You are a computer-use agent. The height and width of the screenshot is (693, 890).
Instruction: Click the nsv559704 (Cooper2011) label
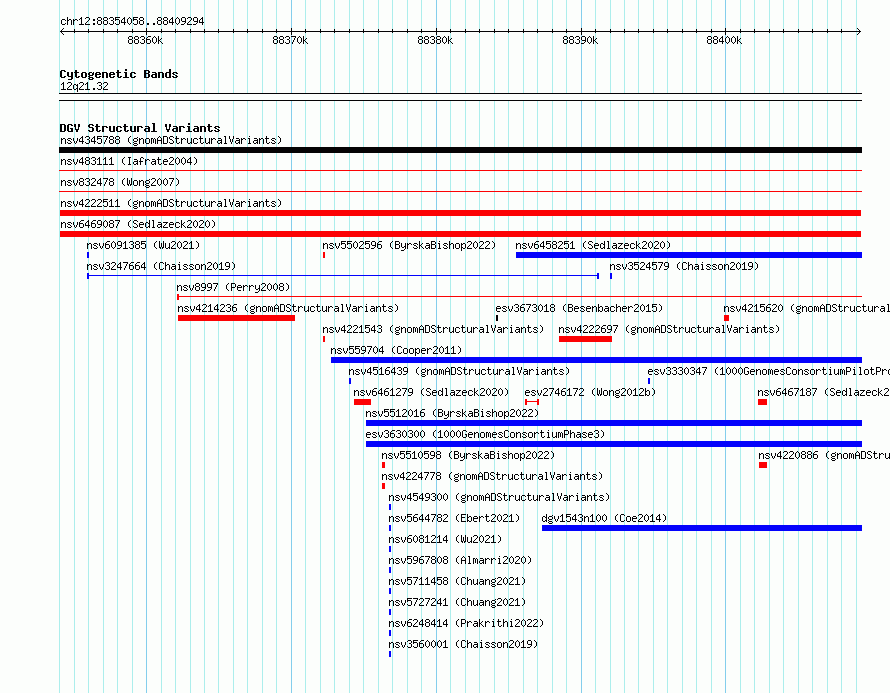pos(396,350)
